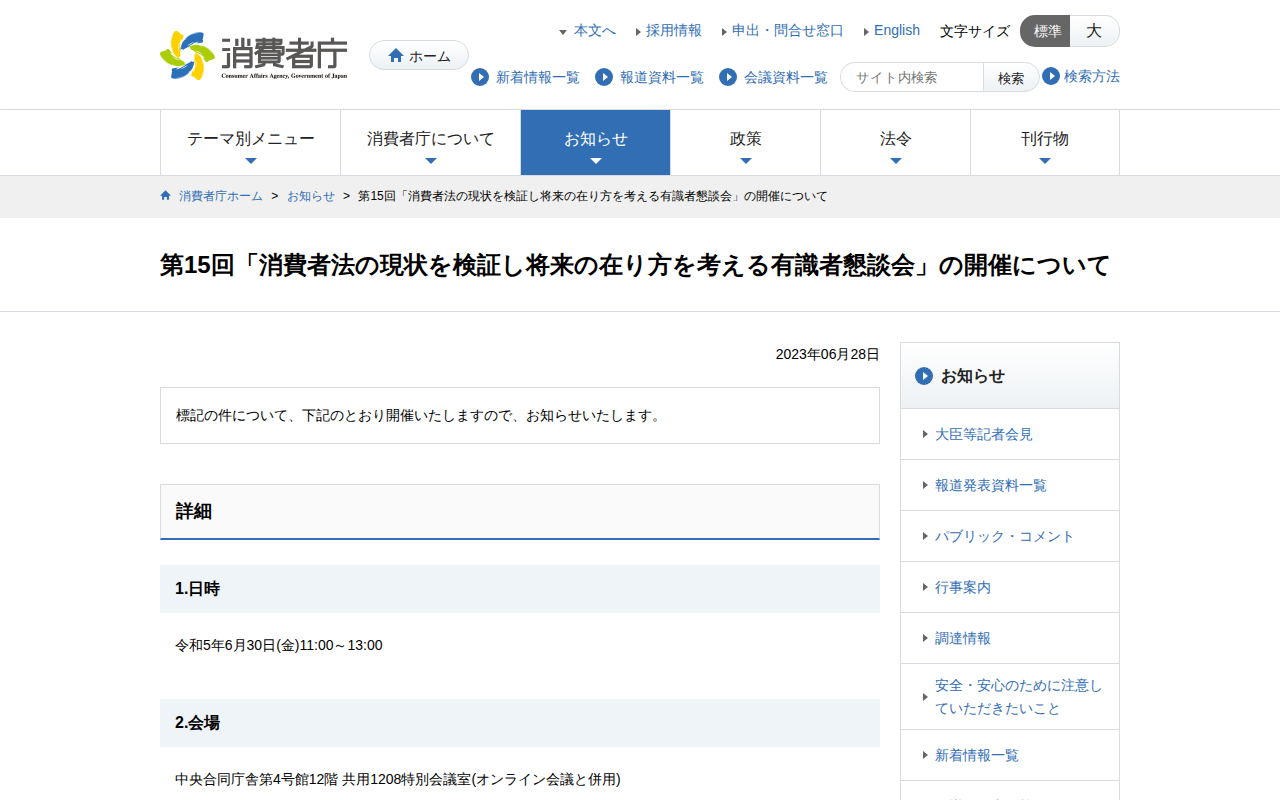This screenshot has width=1280, height=800.
Task: Switch to English site
Action: point(897,31)
